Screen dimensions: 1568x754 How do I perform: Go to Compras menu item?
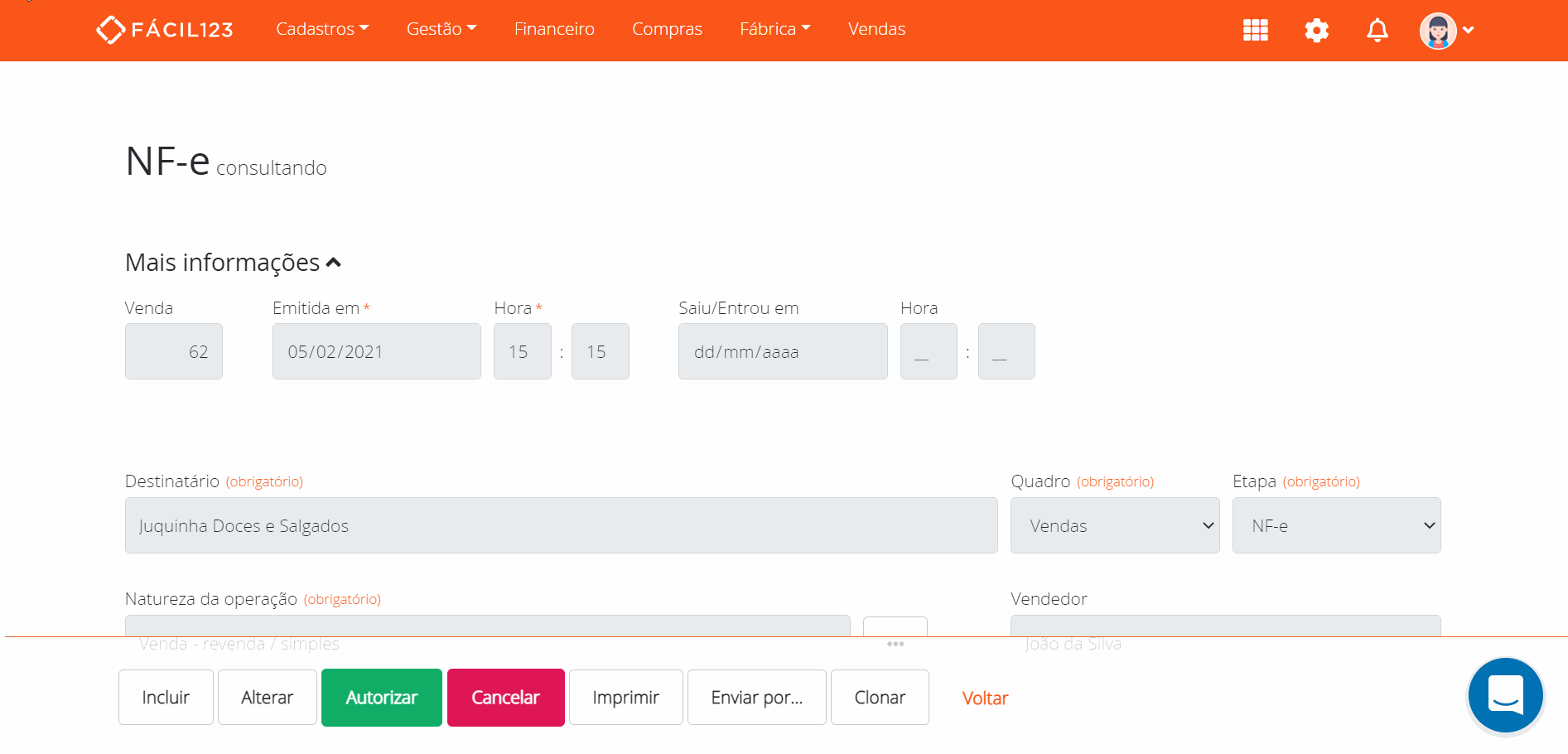point(667,29)
